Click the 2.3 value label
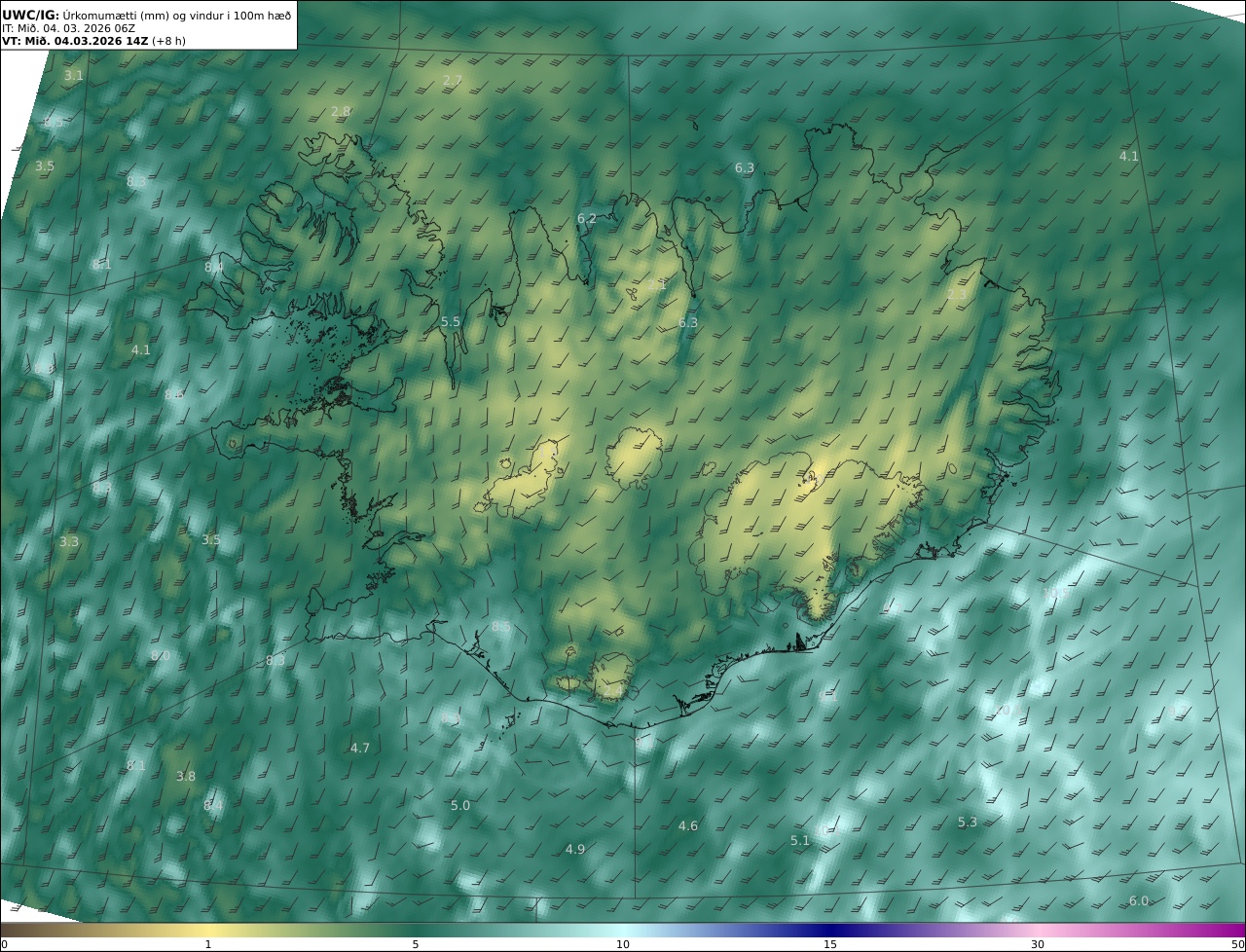The image size is (1246, 952). pos(957,295)
